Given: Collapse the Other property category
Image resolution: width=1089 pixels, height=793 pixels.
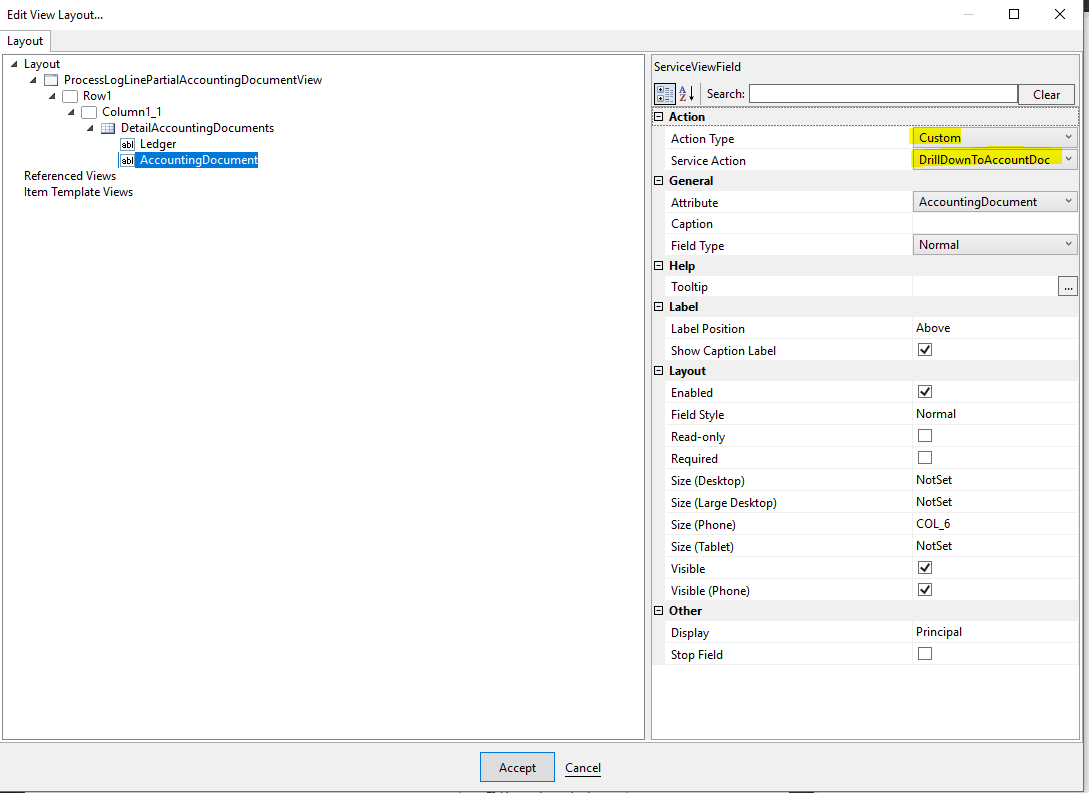Looking at the screenshot, I should [658, 610].
